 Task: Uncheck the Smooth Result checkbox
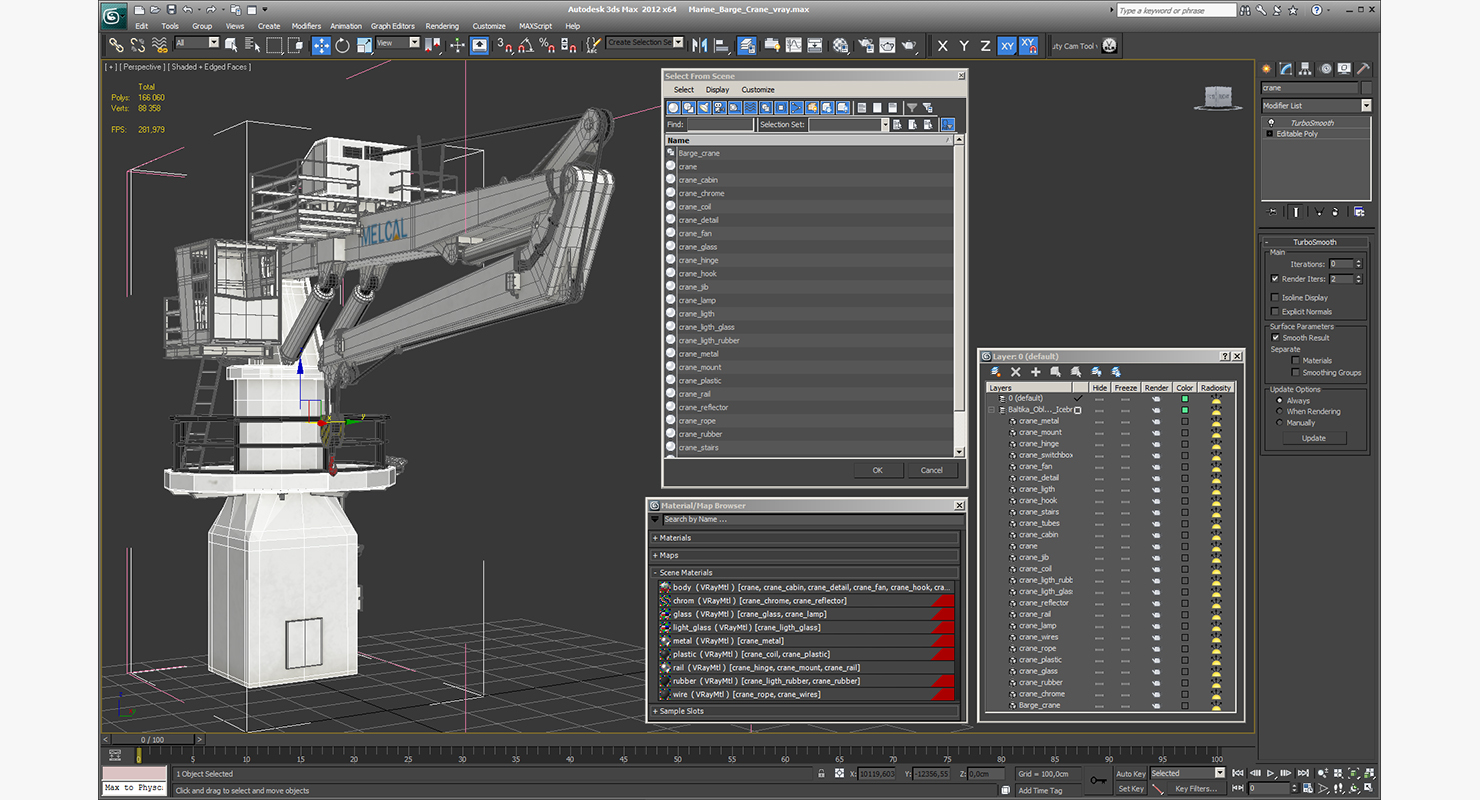click(x=1275, y=338)
